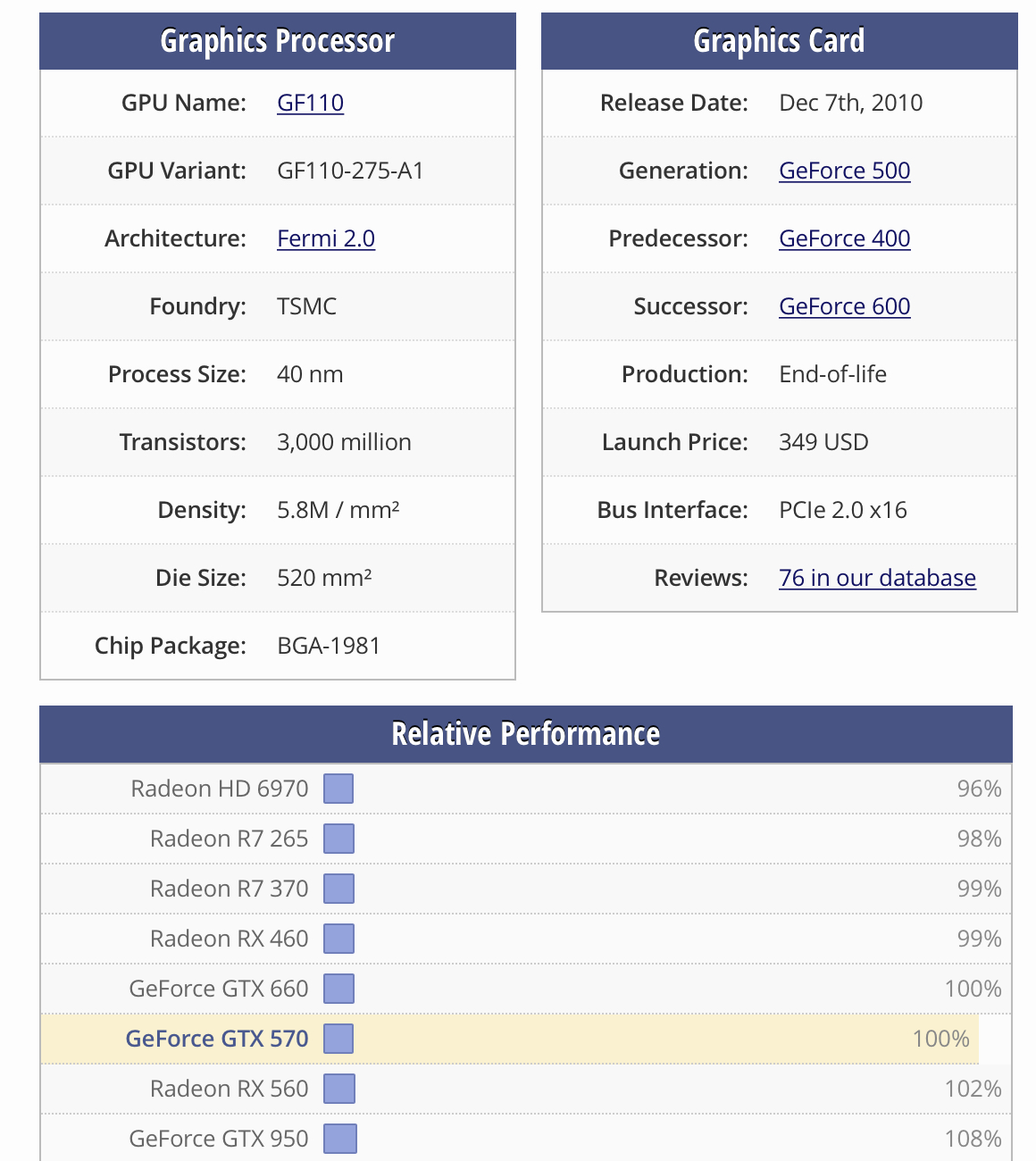This screenshot has width=1036, height=1161.
Task: Click the GeForce GTX 660 performance bar
Action: coord(338,989)
